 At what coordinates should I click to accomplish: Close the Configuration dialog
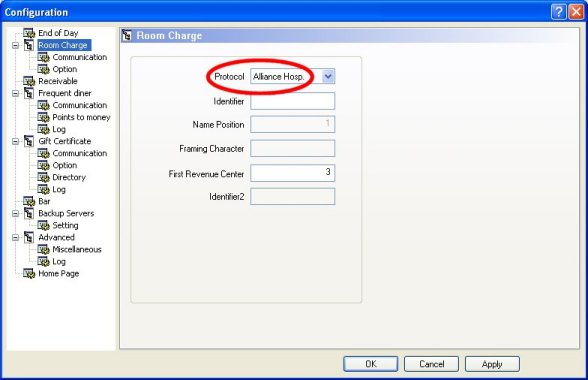(576, 12)
